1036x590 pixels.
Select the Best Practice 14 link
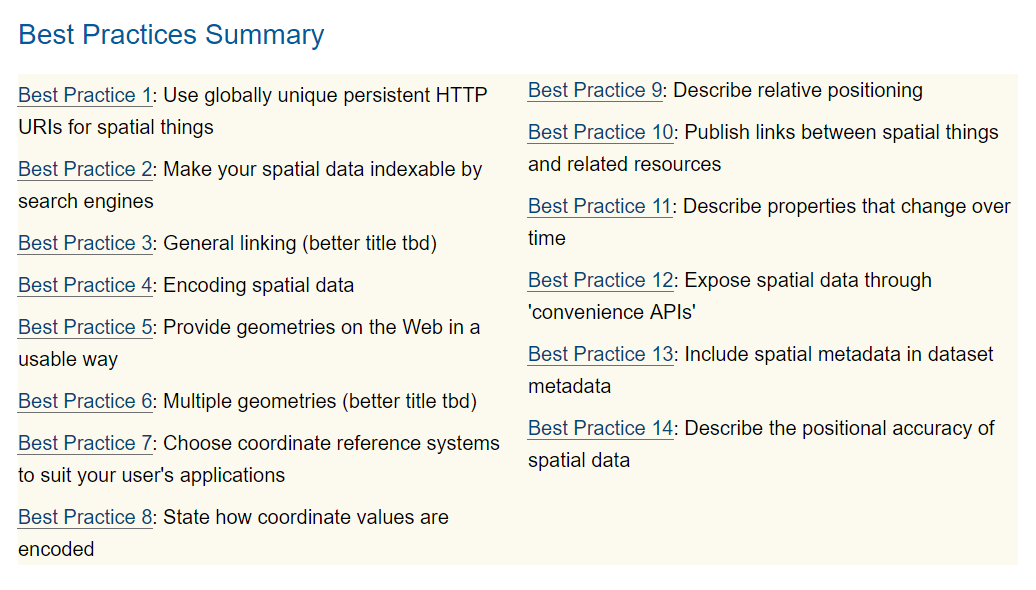(x=601, y=429)
